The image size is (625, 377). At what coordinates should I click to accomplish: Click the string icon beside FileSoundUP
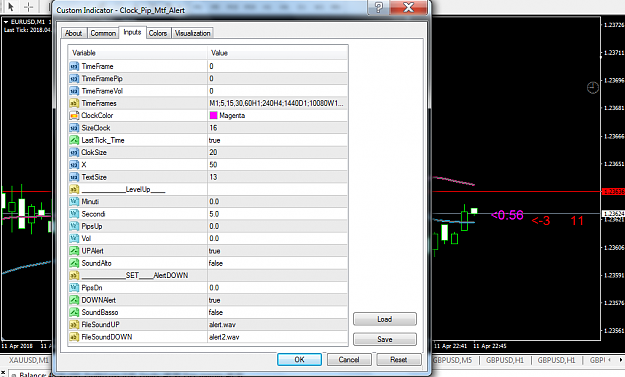tap(74, 325)
